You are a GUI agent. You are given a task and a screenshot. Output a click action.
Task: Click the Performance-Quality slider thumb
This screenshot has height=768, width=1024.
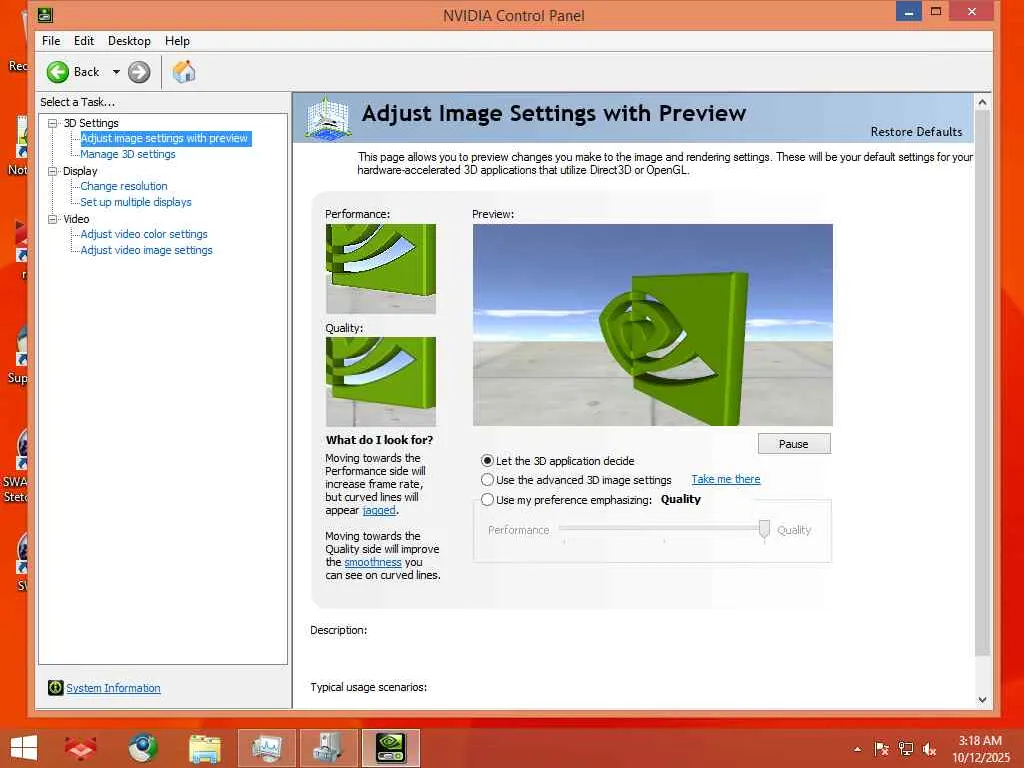pyautogui.click(x=764, y=529)
